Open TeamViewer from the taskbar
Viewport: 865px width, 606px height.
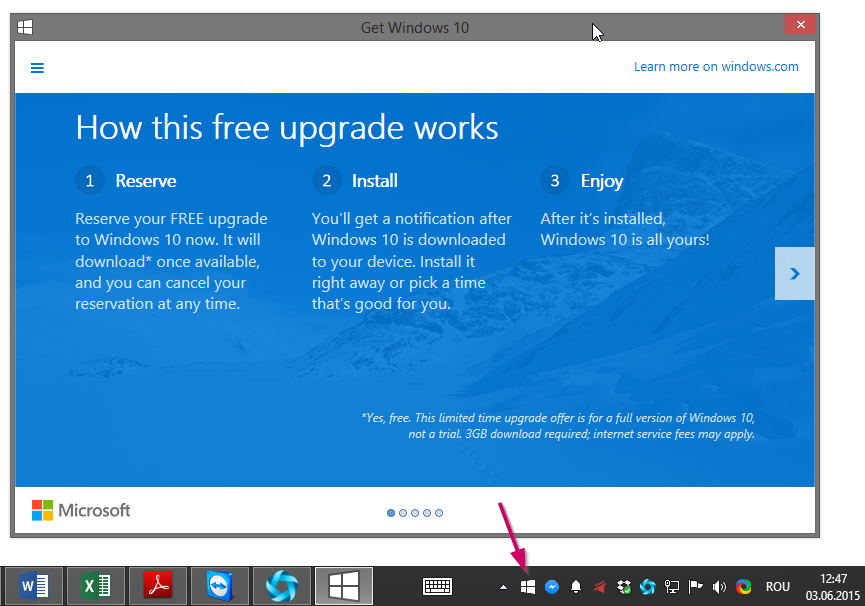[220, 586]
